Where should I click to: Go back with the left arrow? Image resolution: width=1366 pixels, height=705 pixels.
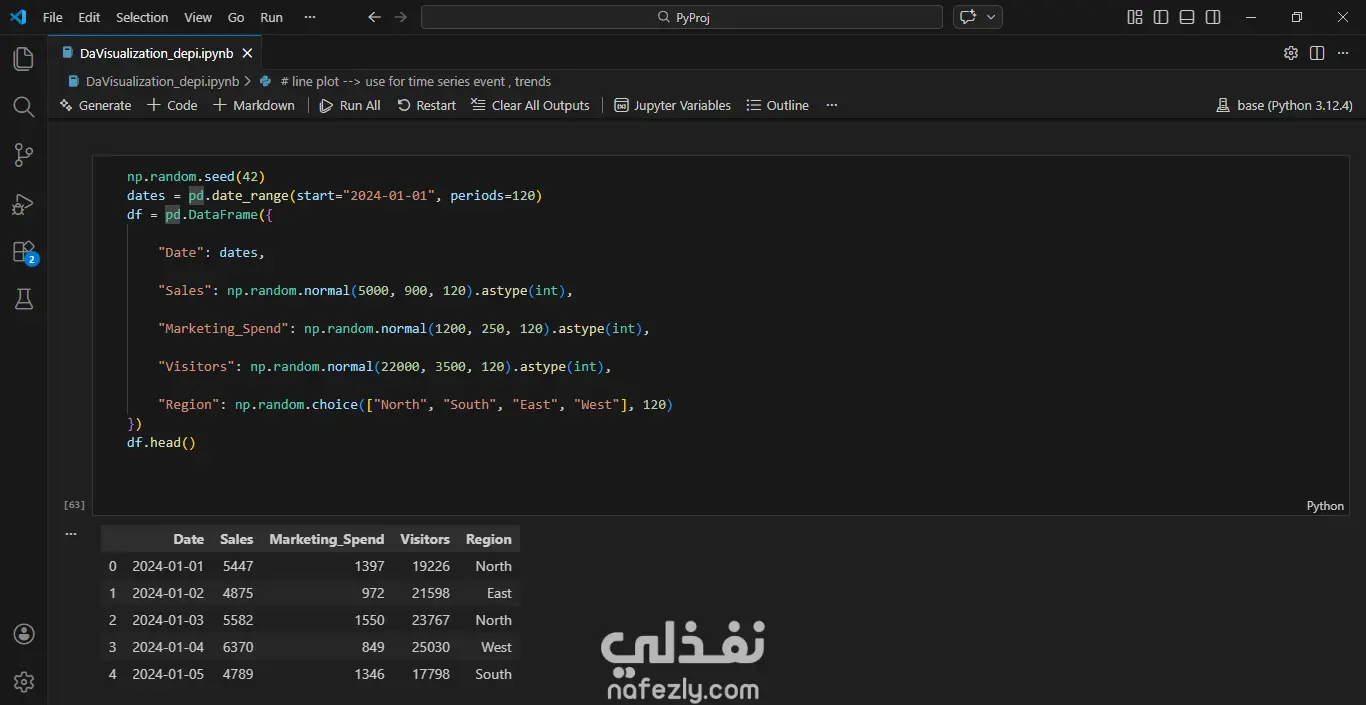[374, 17]
